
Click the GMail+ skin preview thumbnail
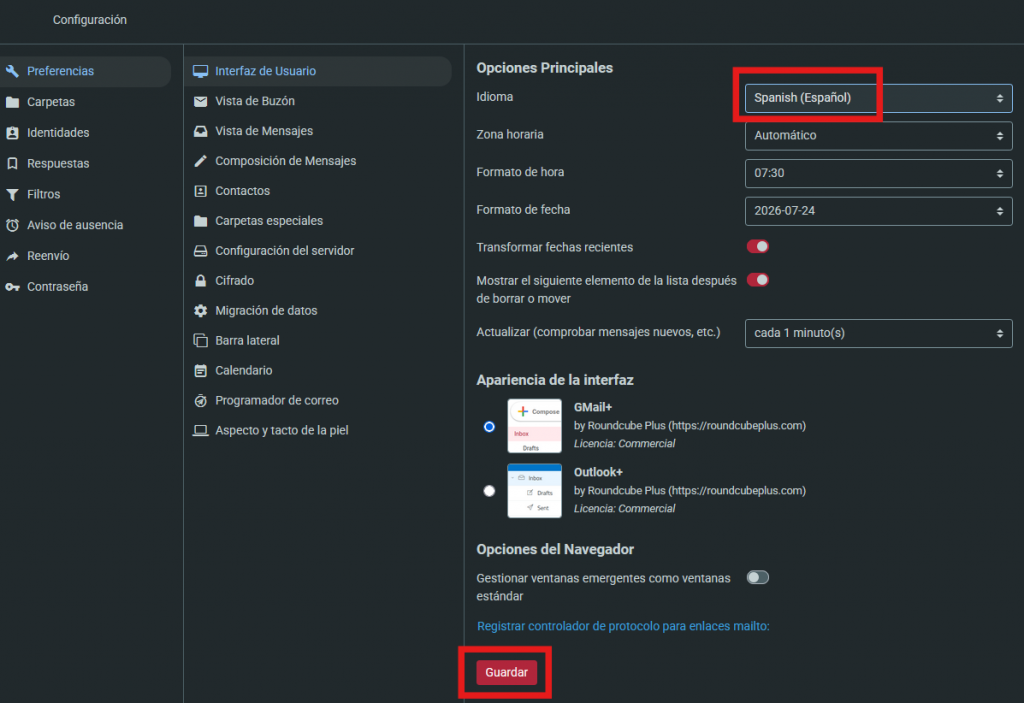pyautogui.click(x=534, y=426)
